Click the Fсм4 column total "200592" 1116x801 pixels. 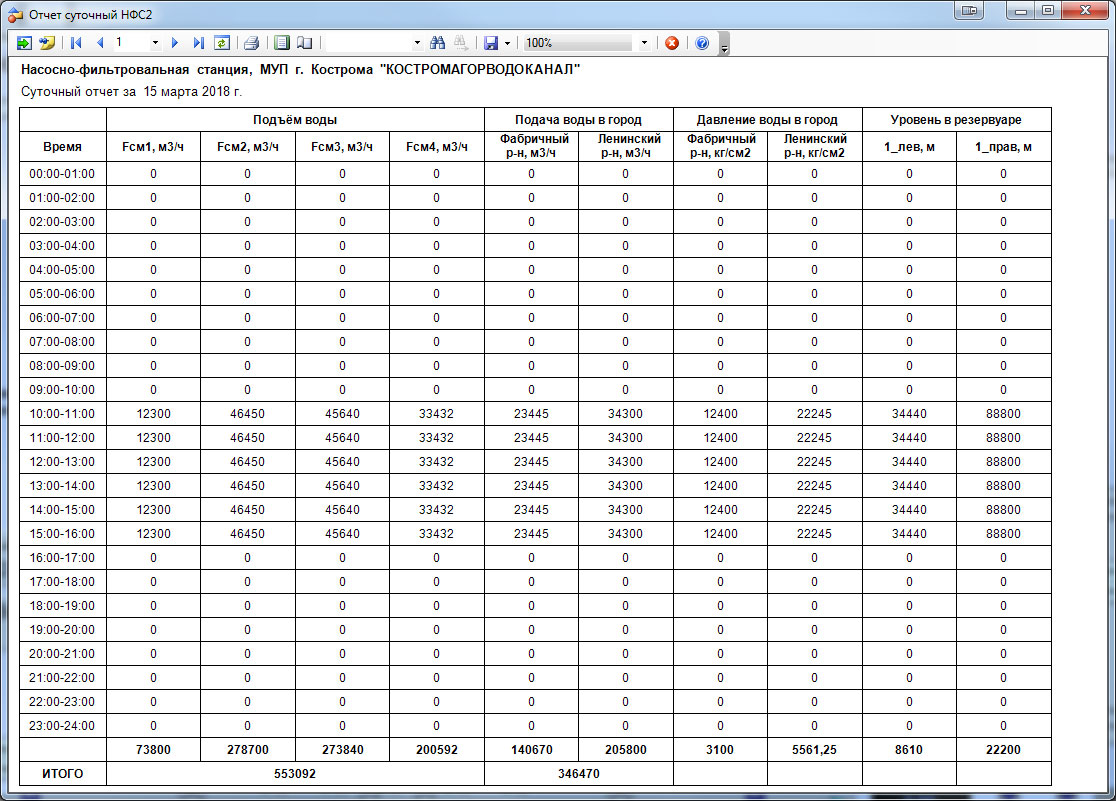437,750
